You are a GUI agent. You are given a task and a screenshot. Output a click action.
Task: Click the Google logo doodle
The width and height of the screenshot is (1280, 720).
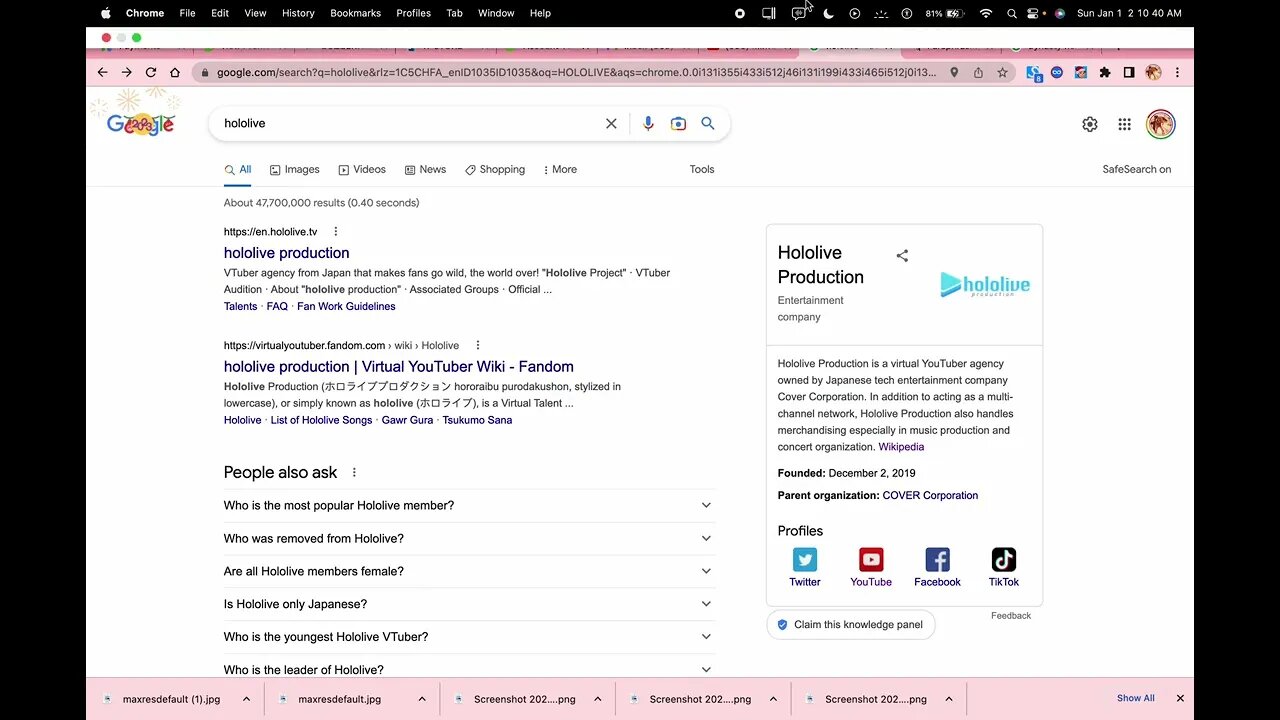click(x=141, y=122)
